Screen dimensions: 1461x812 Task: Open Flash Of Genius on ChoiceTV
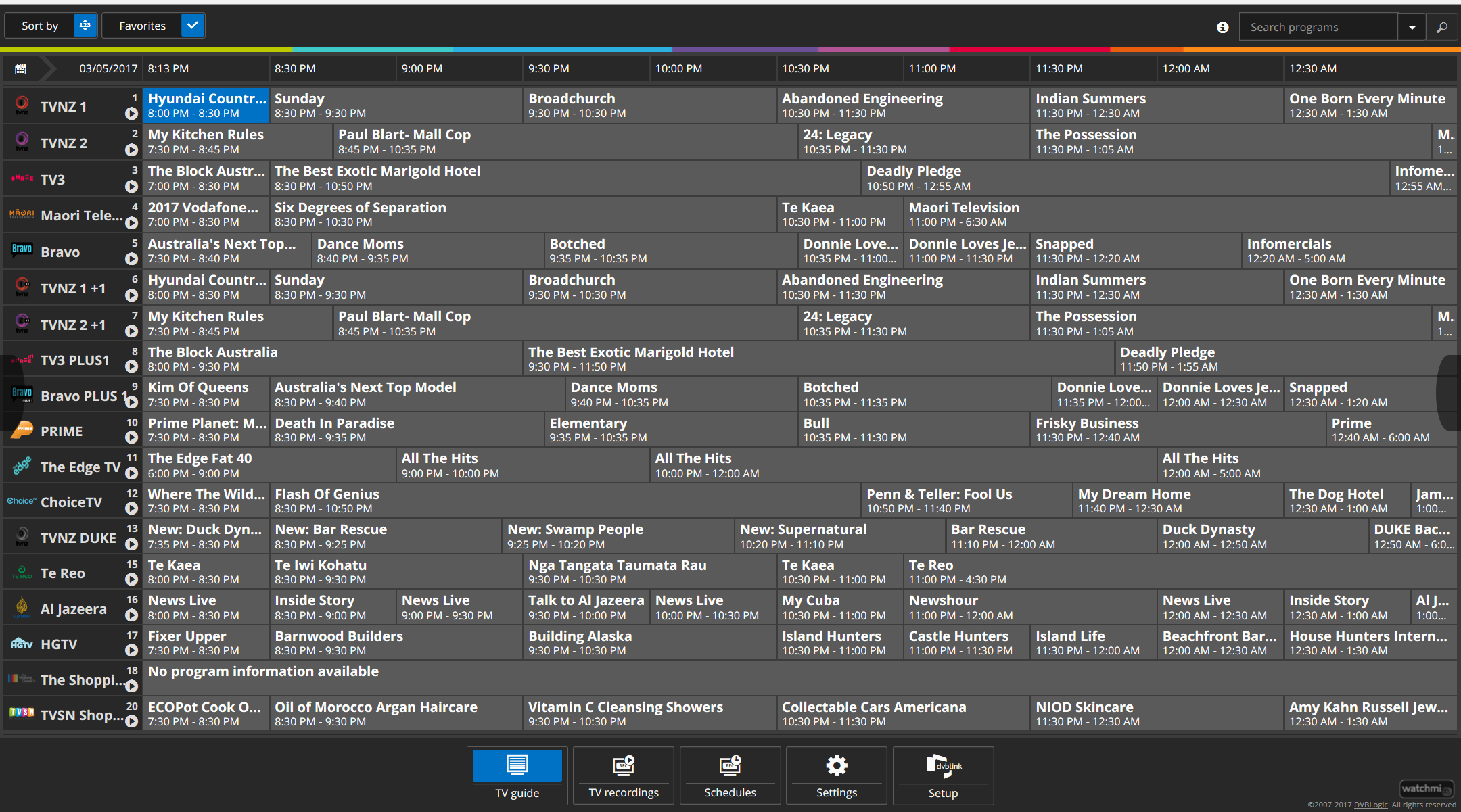565,501
